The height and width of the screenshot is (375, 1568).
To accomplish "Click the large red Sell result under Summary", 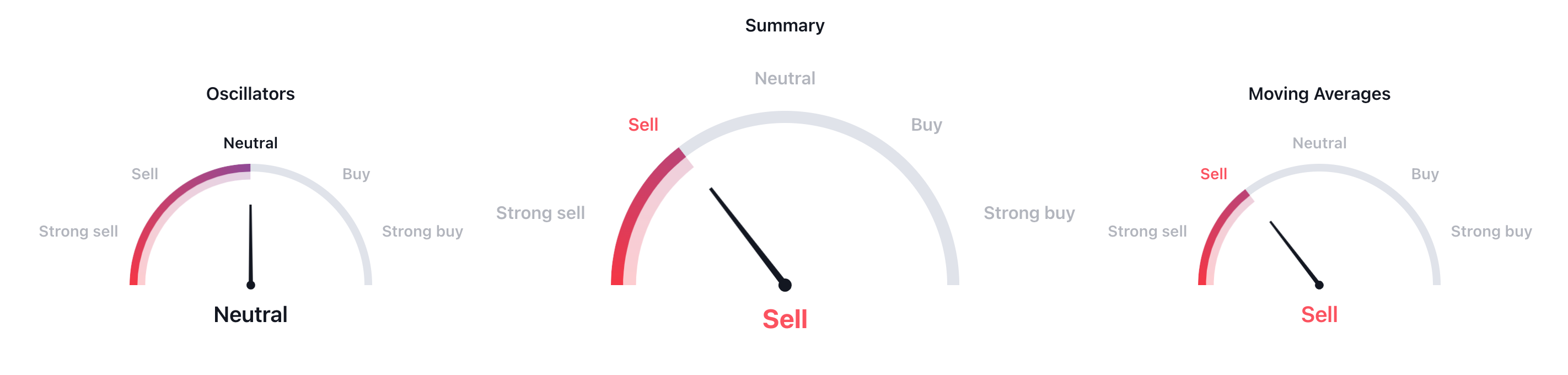I will tap(785, 320).
